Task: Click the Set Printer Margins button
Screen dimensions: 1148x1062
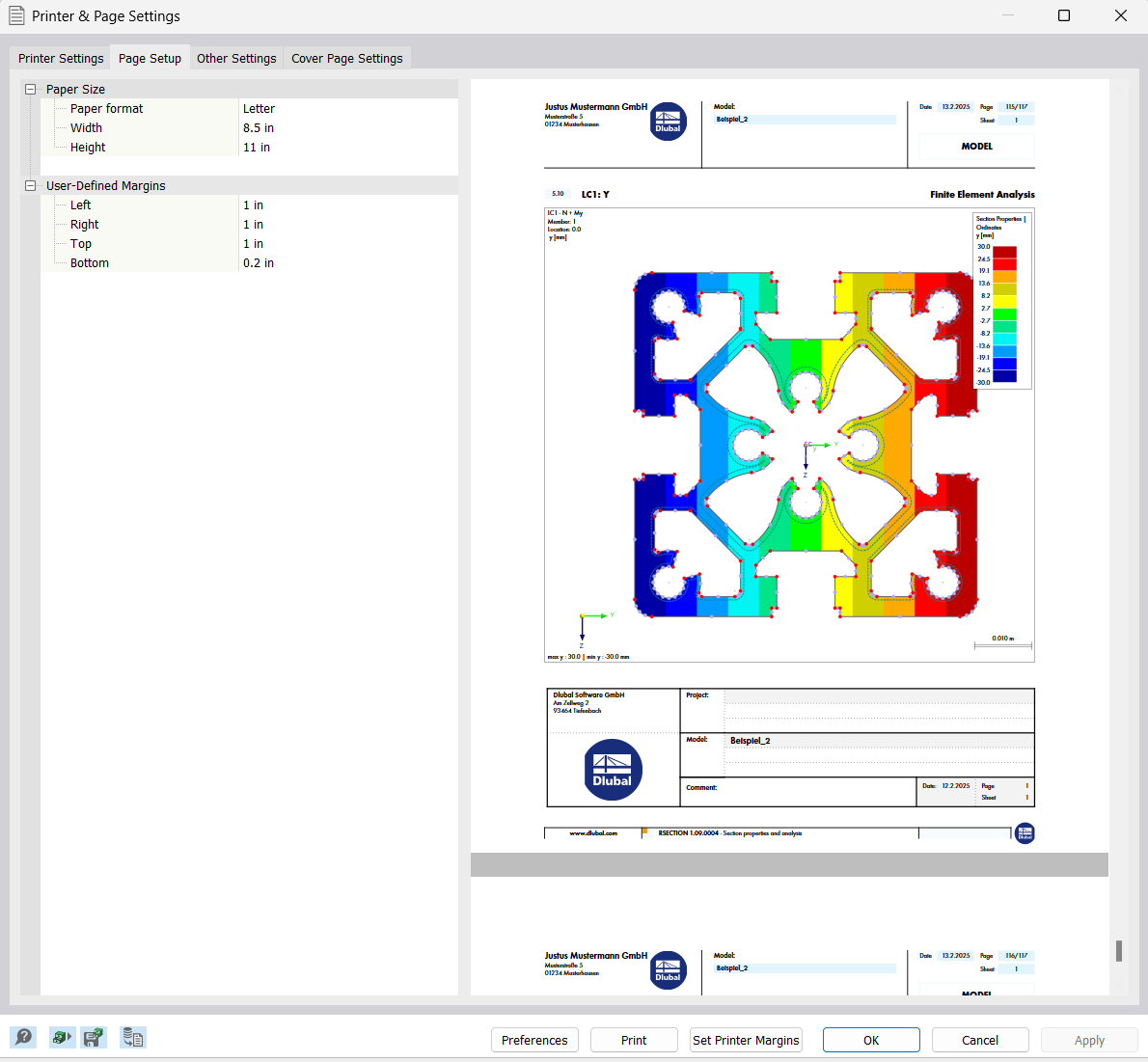Action: [x=746, y=1040]
